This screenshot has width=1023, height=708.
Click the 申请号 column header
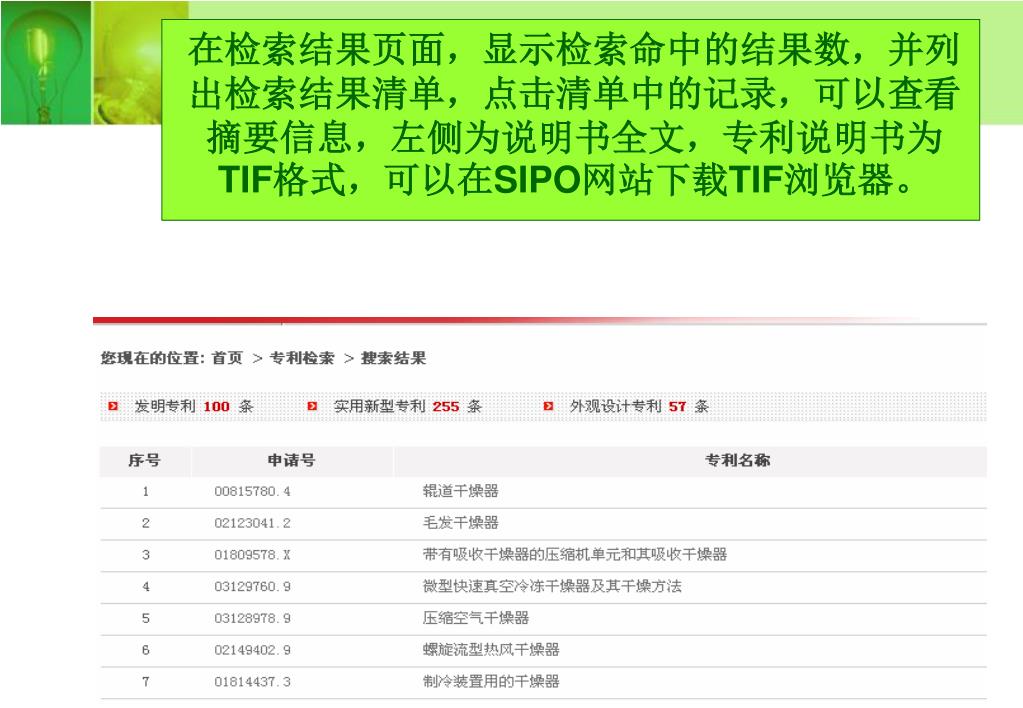292,461
